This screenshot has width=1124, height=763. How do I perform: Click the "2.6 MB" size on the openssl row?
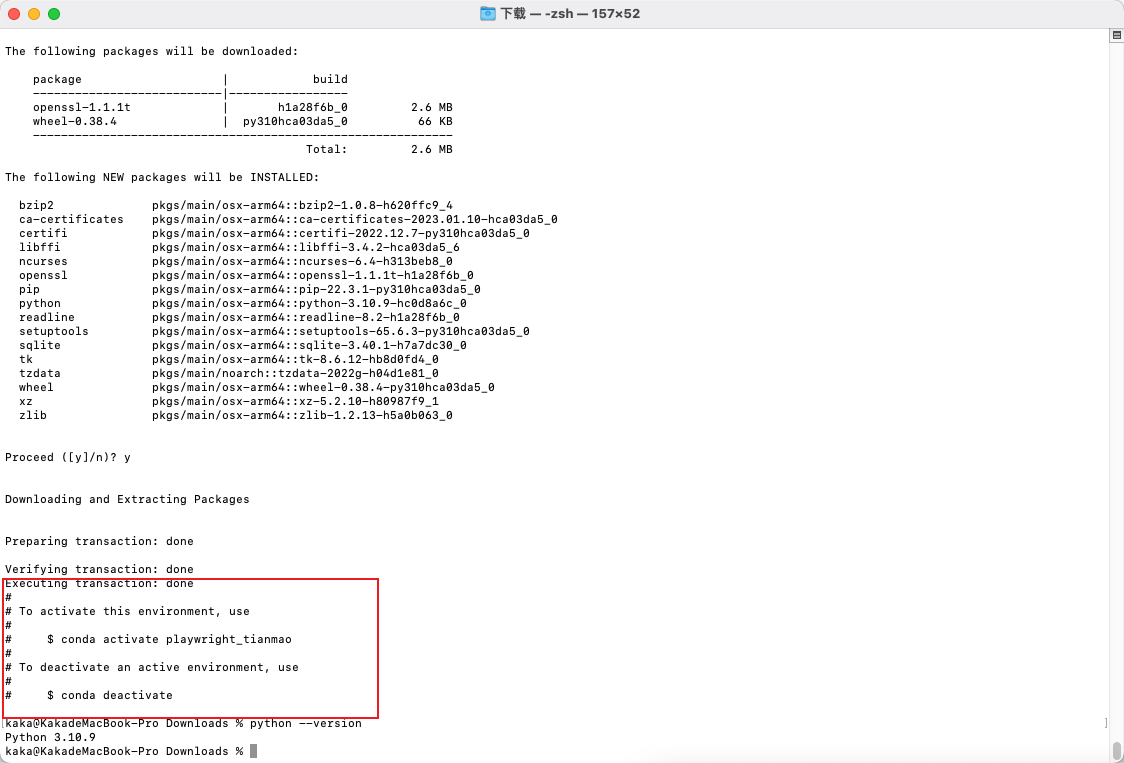click(432, 108)
